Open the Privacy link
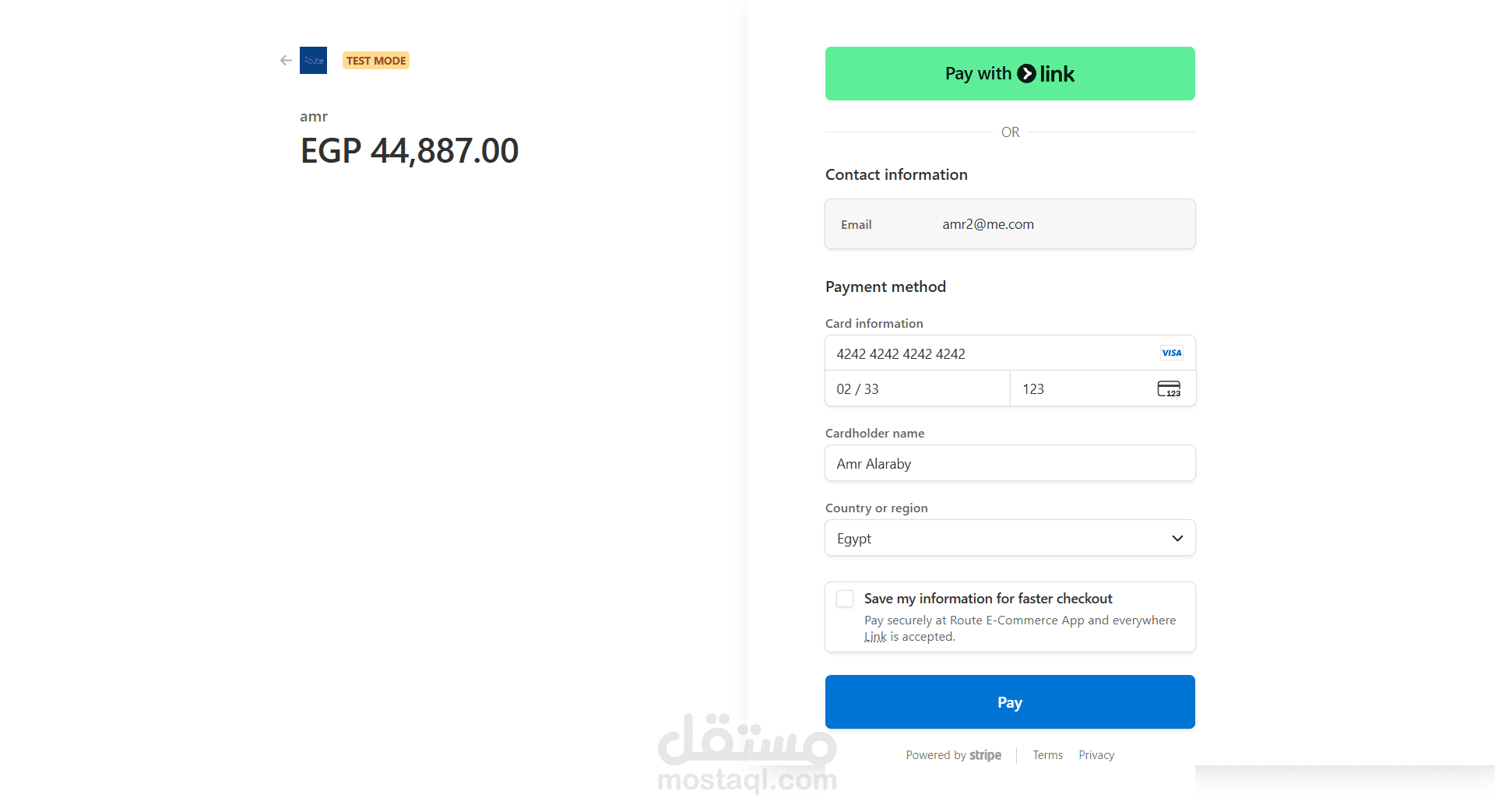The image size is (1495, 812). [1096, 755]
